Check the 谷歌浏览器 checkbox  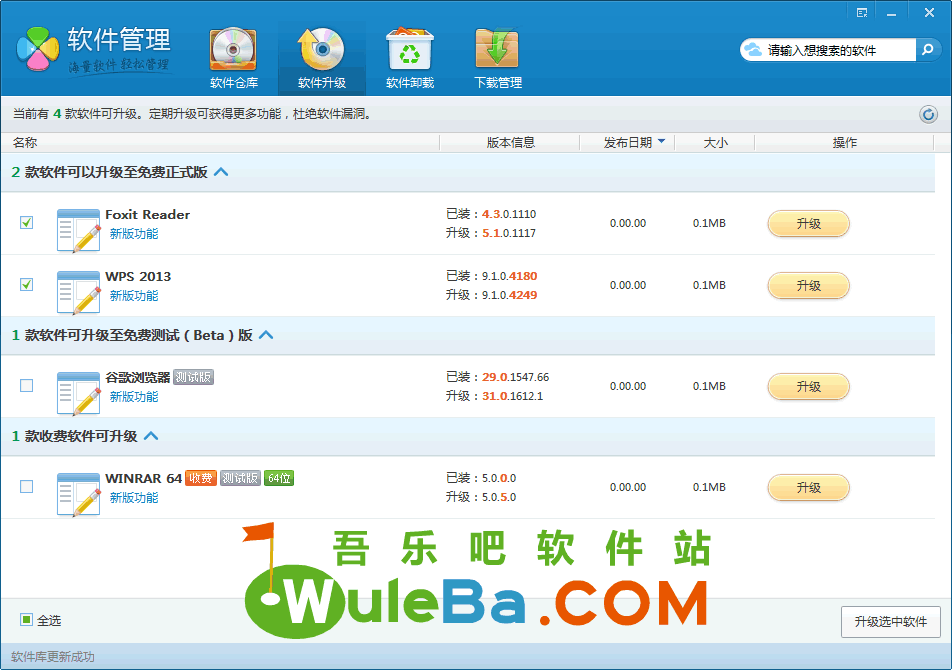pyautogui.click(x=27, y=385)
